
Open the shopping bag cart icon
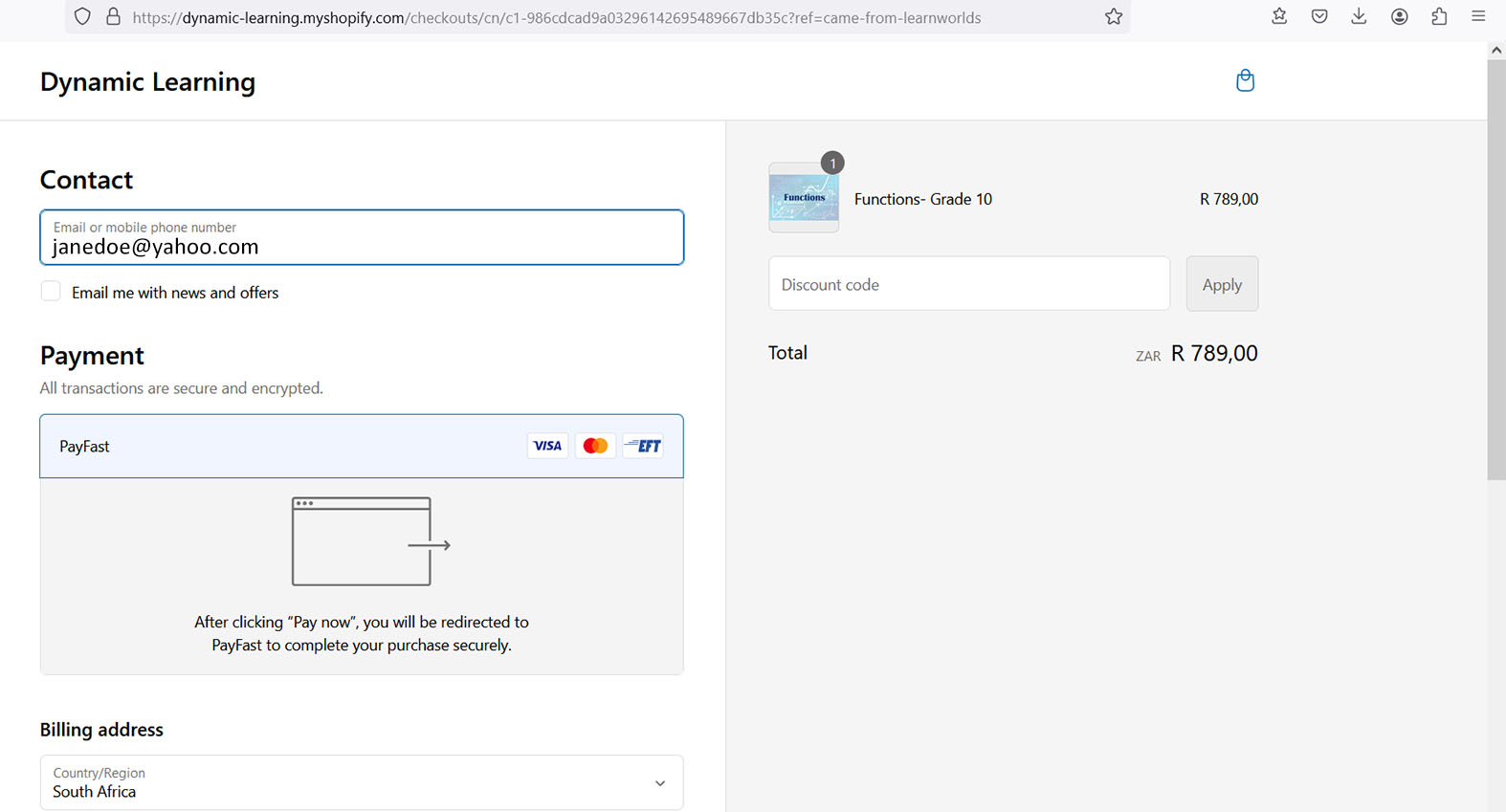[x=1245, y=80]
